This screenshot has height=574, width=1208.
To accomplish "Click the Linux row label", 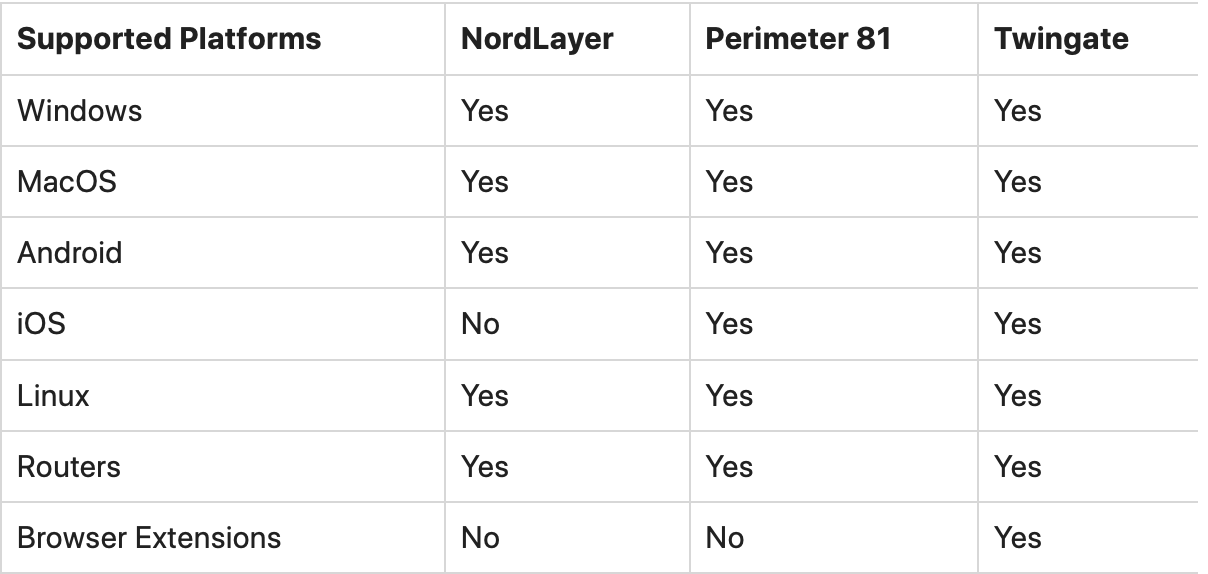I will (x=53, y=396).
